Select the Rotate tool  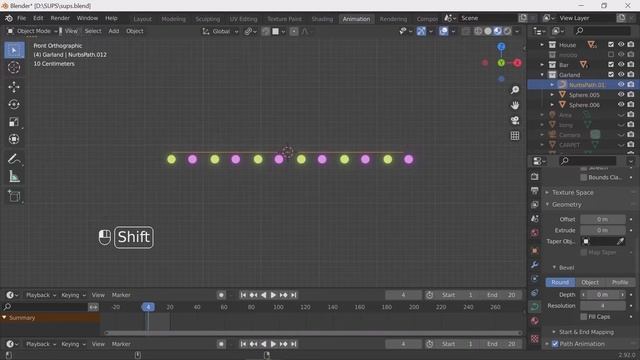14,104
